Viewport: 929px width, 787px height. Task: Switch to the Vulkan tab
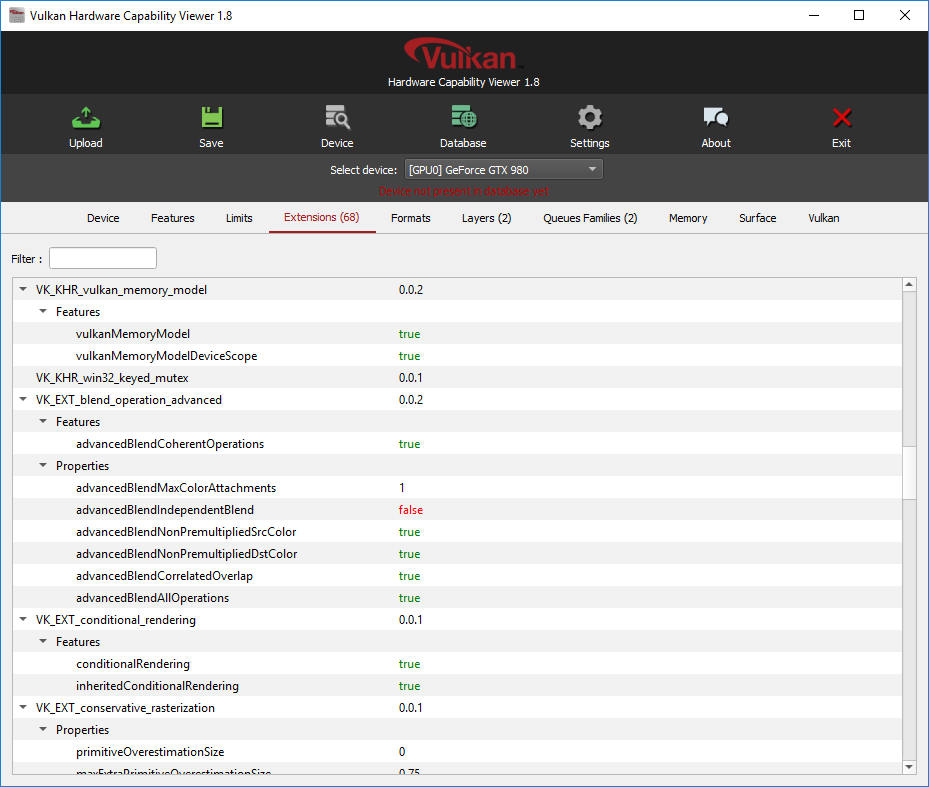824,218
